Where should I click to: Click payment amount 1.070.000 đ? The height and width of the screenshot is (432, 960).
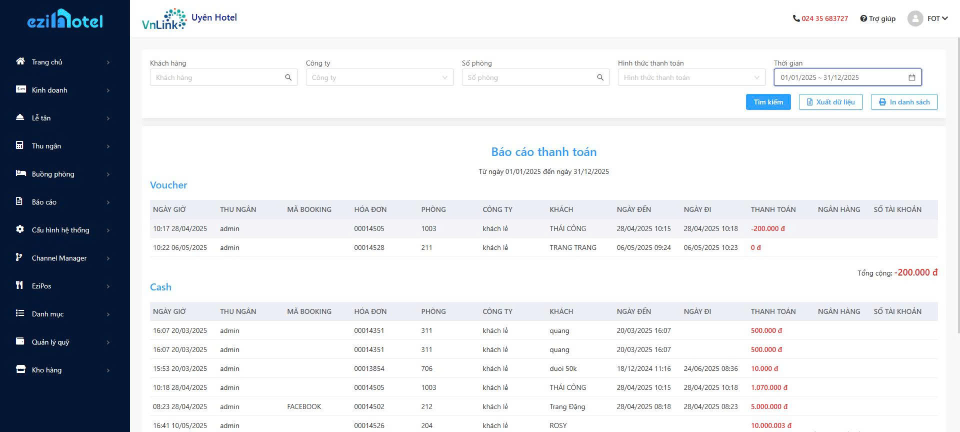(x=769, y=387)
